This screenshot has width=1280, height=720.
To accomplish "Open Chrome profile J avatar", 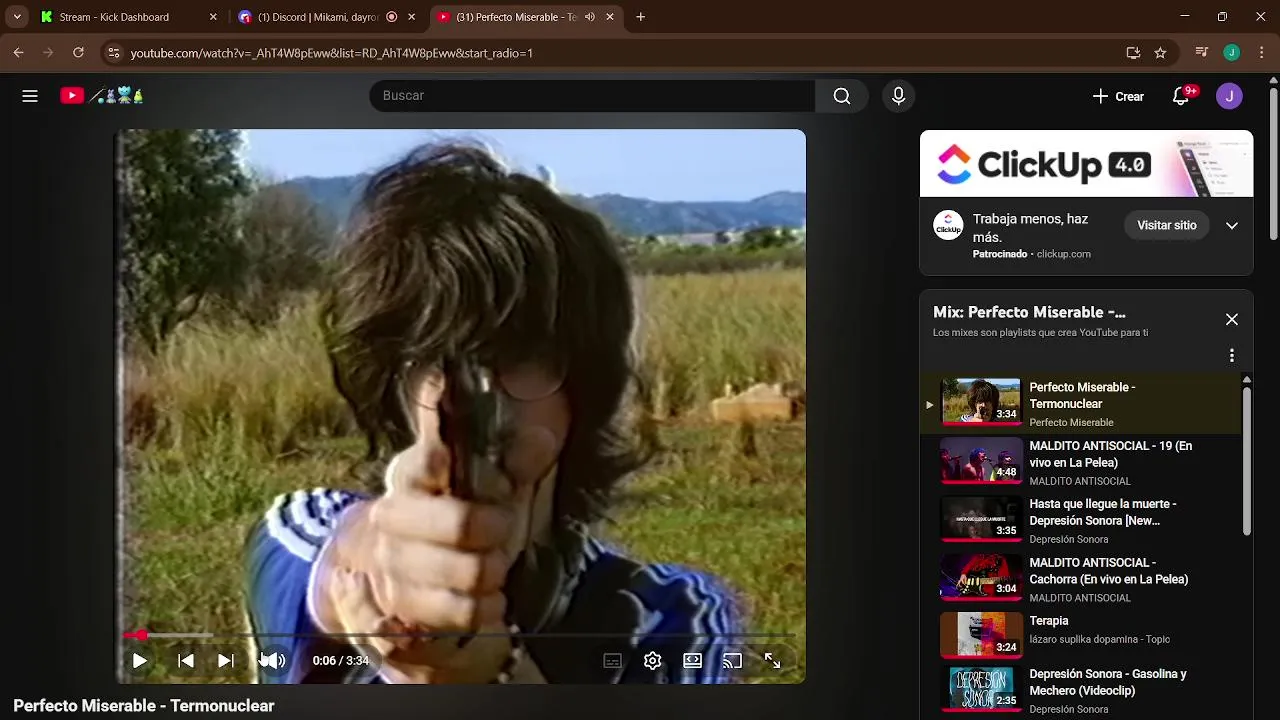I will [x=1232, y=53].
